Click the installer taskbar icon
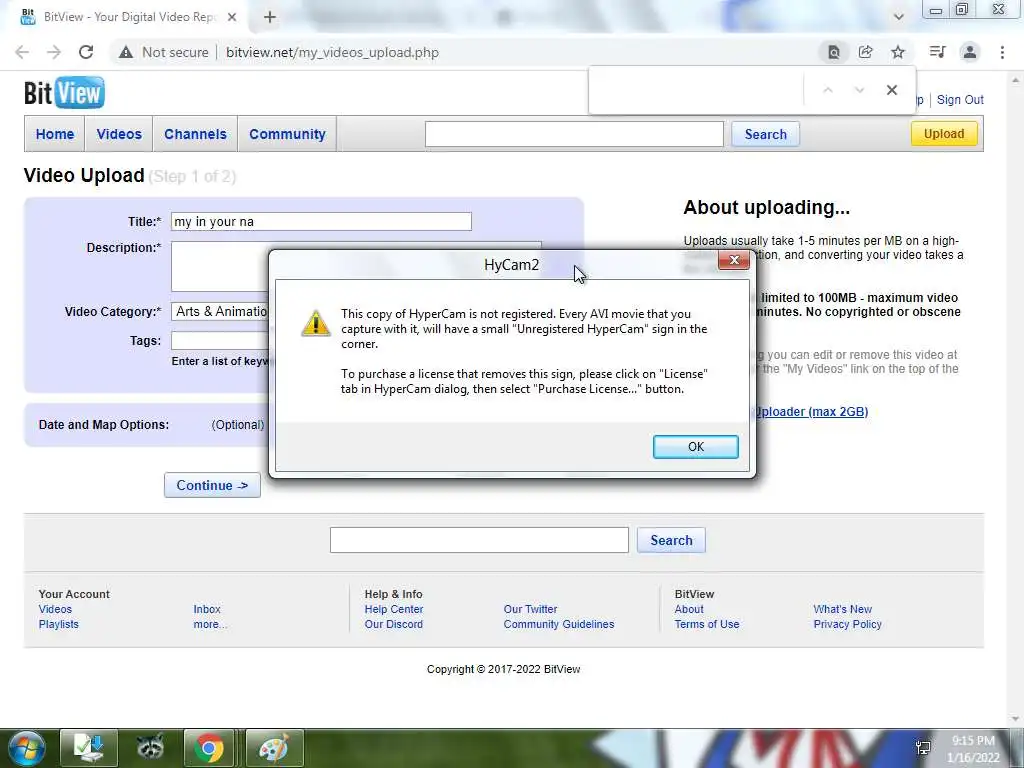The width and height of the screenshot is (1024, 768). pyautogui.click(x=89, y=748)
